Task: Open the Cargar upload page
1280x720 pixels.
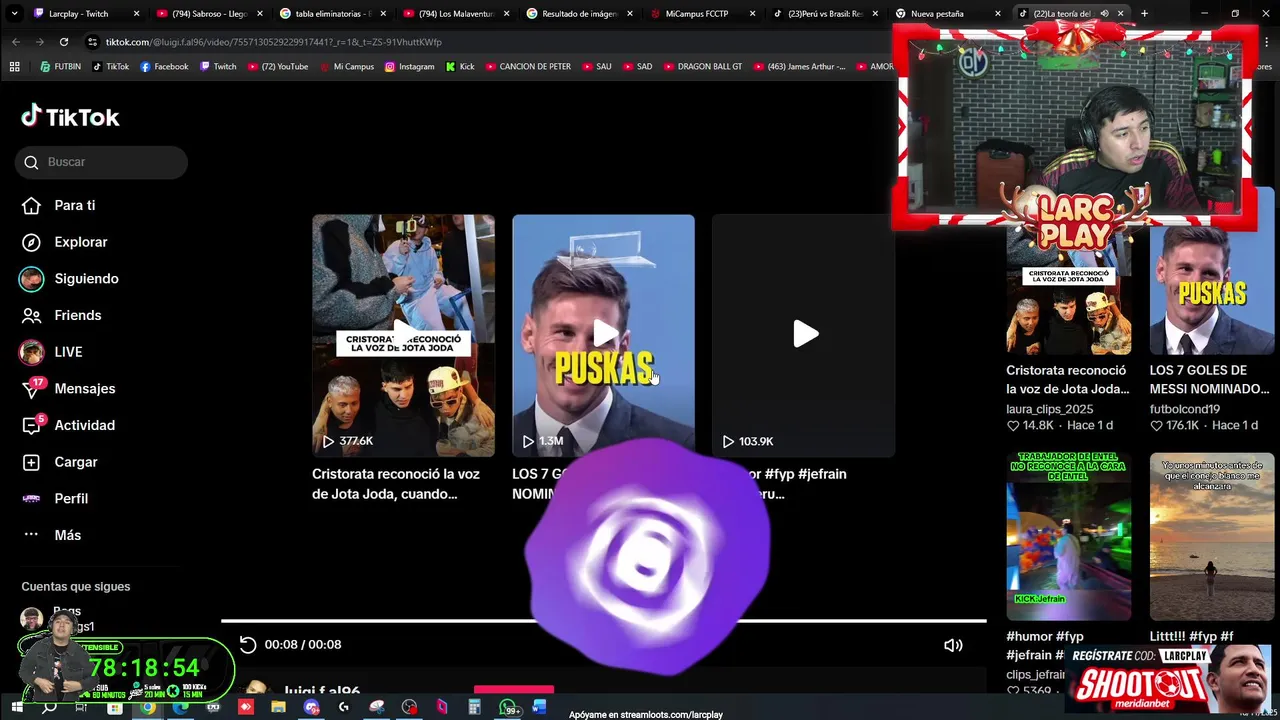Action: (60, 462)
